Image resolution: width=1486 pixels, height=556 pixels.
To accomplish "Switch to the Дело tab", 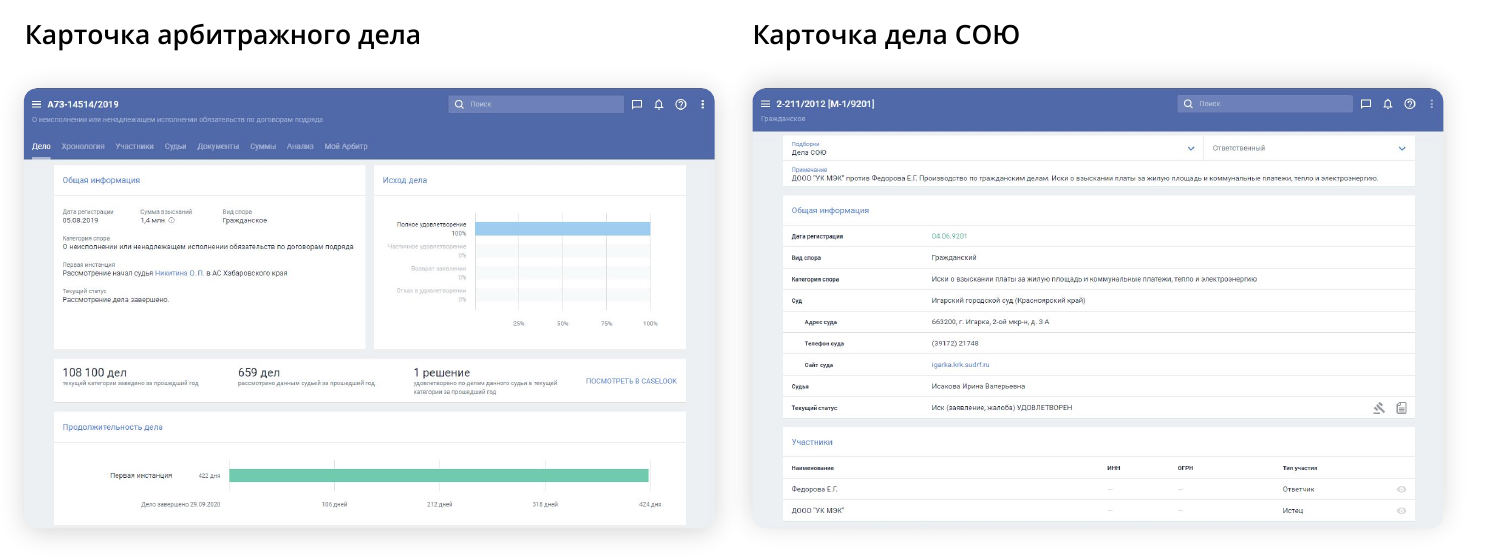I will (x=41, y=146).
